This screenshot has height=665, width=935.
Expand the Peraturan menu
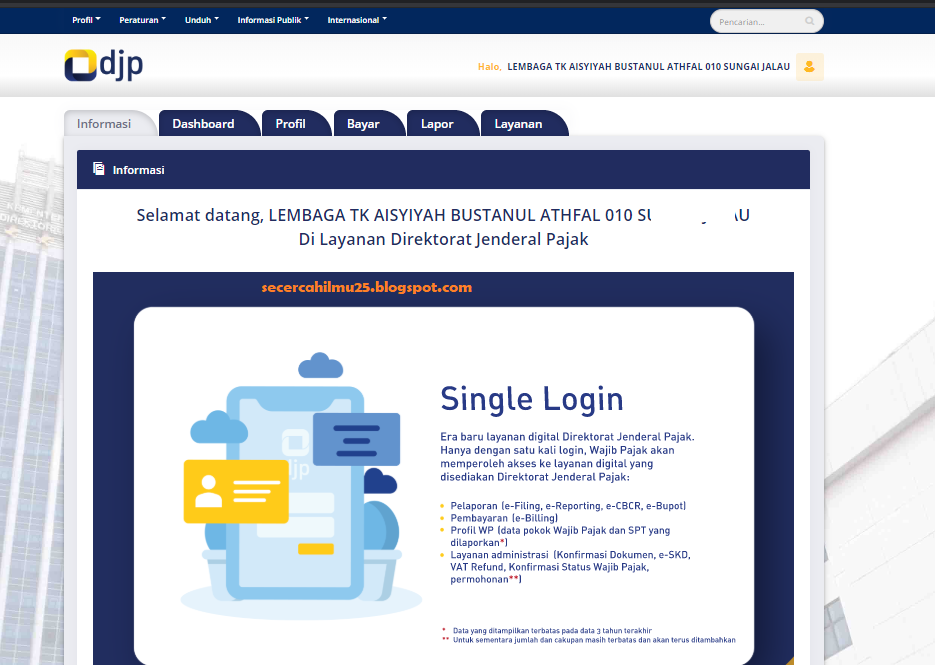pyautogui.click(x=142, y=18)
